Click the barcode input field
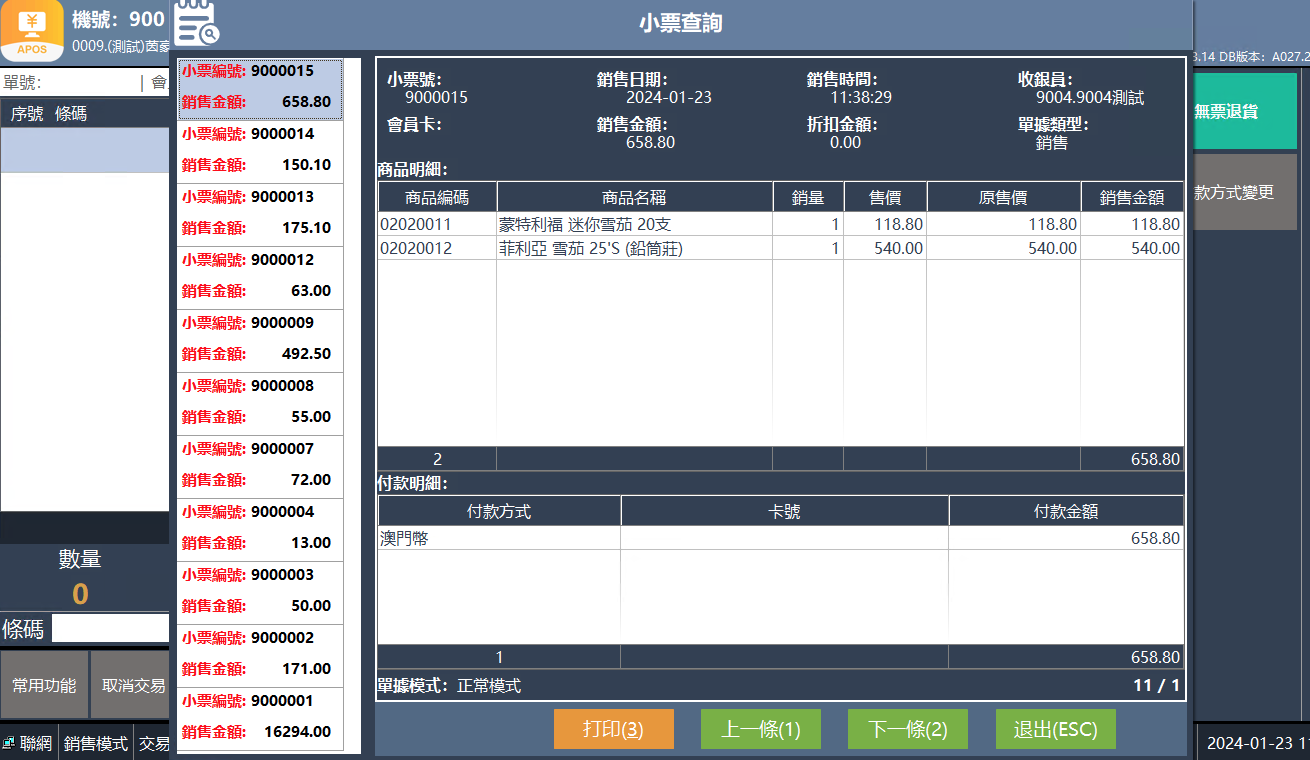The image size is (1310, 760). pyautogui.click(x=110, y=628)
